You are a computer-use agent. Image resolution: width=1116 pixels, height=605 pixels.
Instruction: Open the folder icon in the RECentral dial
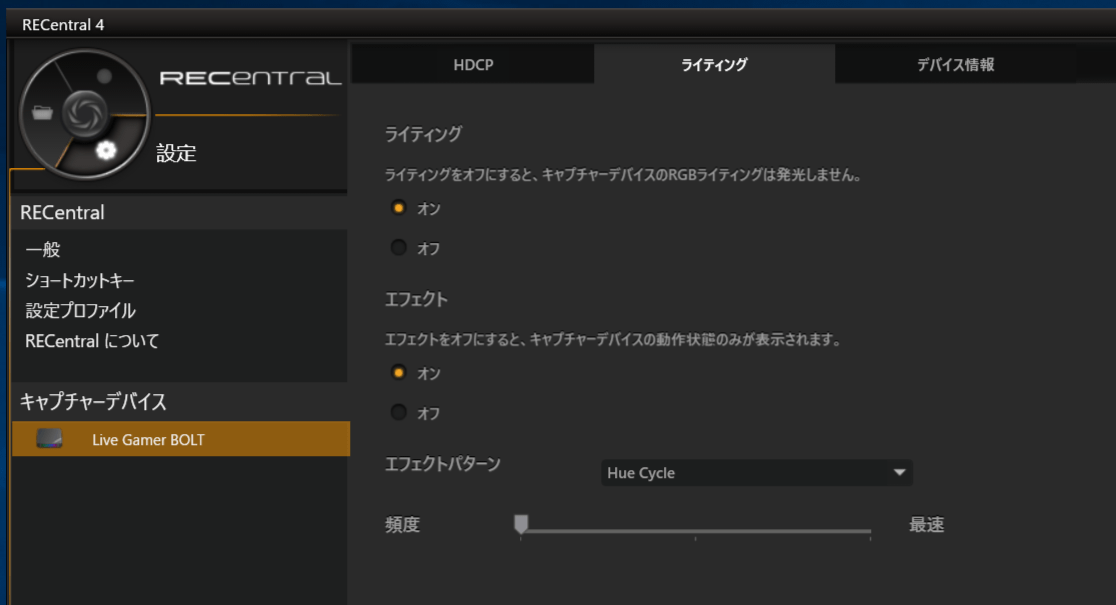coord(43,113)
